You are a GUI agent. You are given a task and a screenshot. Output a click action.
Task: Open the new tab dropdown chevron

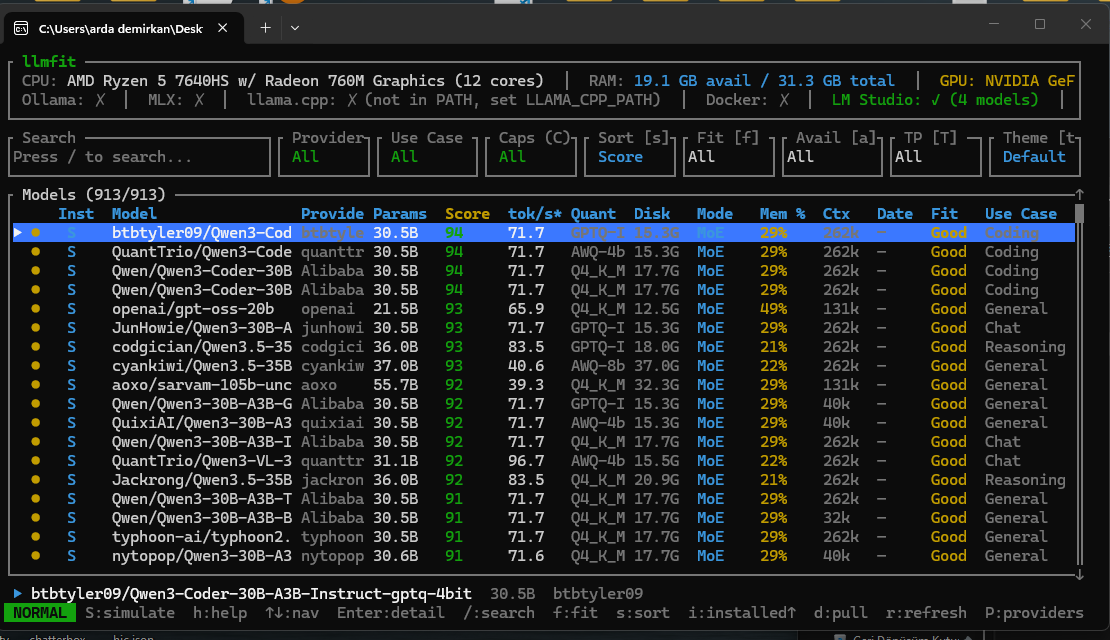pos(295,28)
